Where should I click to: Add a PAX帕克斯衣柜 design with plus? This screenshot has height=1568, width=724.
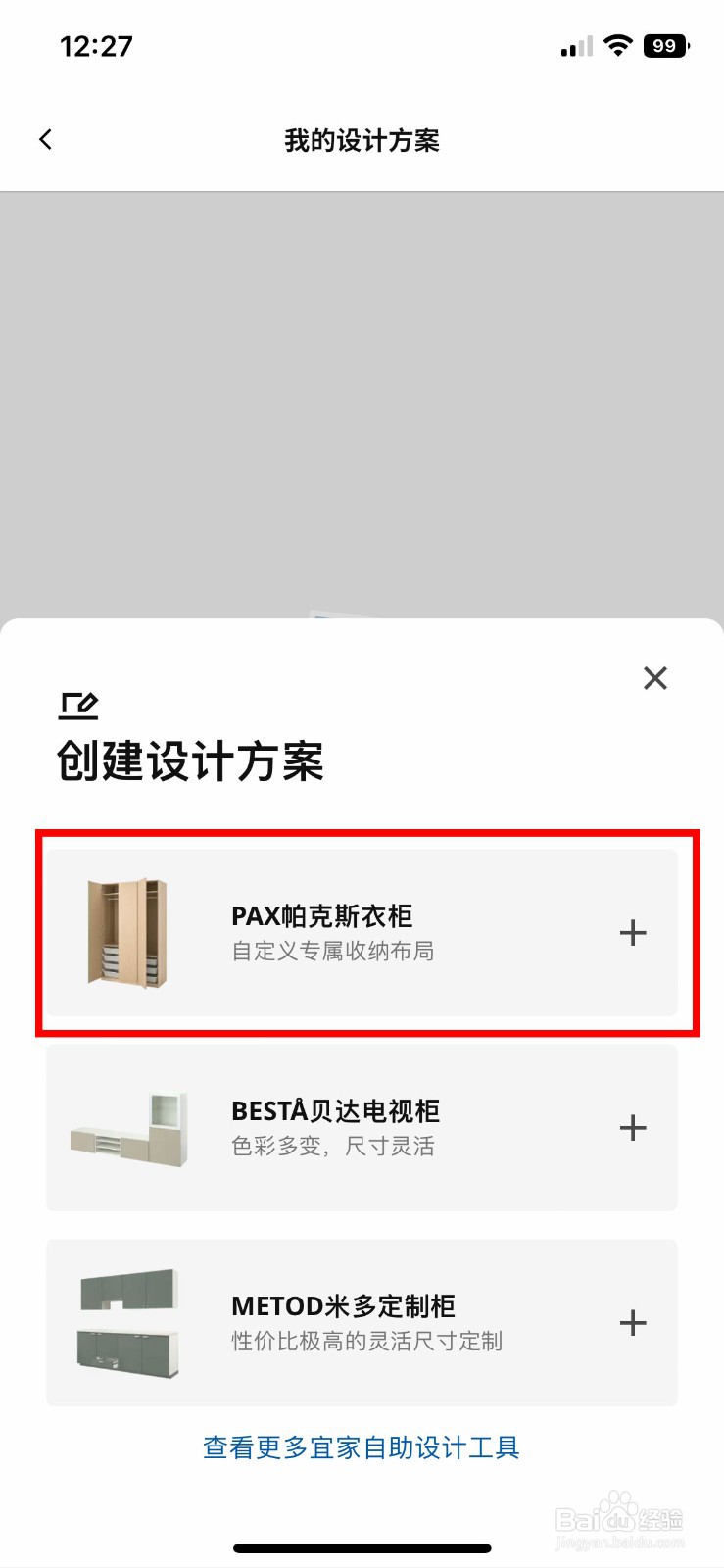(x=633, y=933)
